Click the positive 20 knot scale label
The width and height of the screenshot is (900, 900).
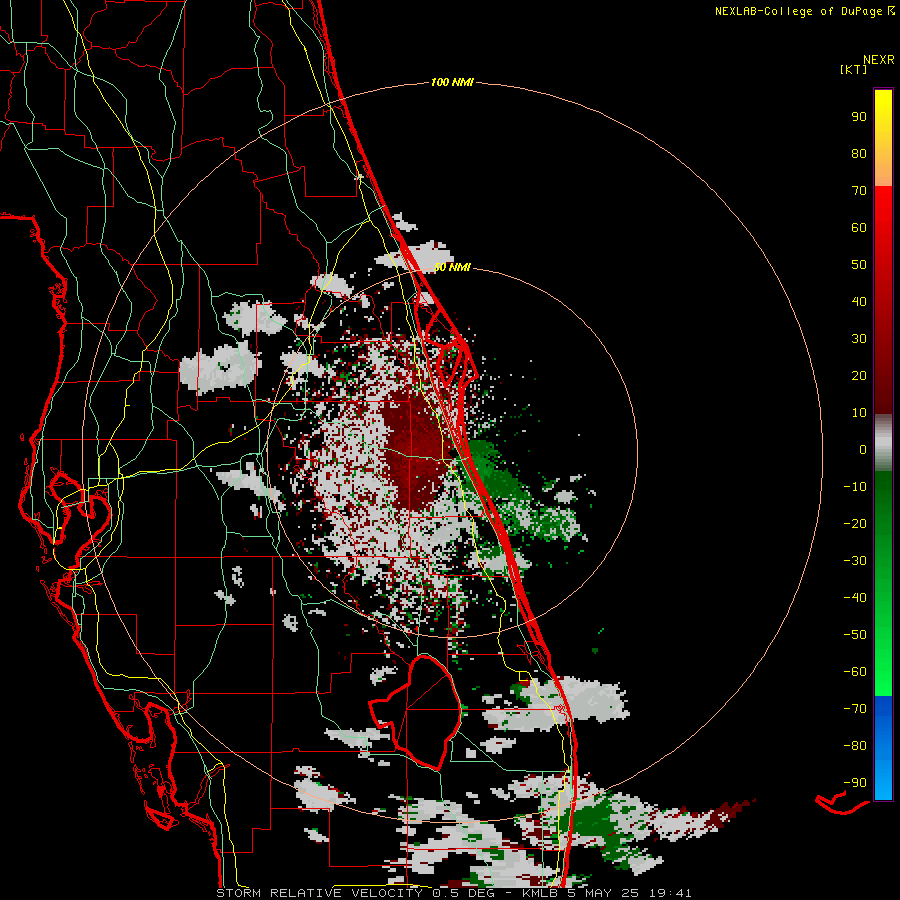pyautogui.click(x=859, y=375)
